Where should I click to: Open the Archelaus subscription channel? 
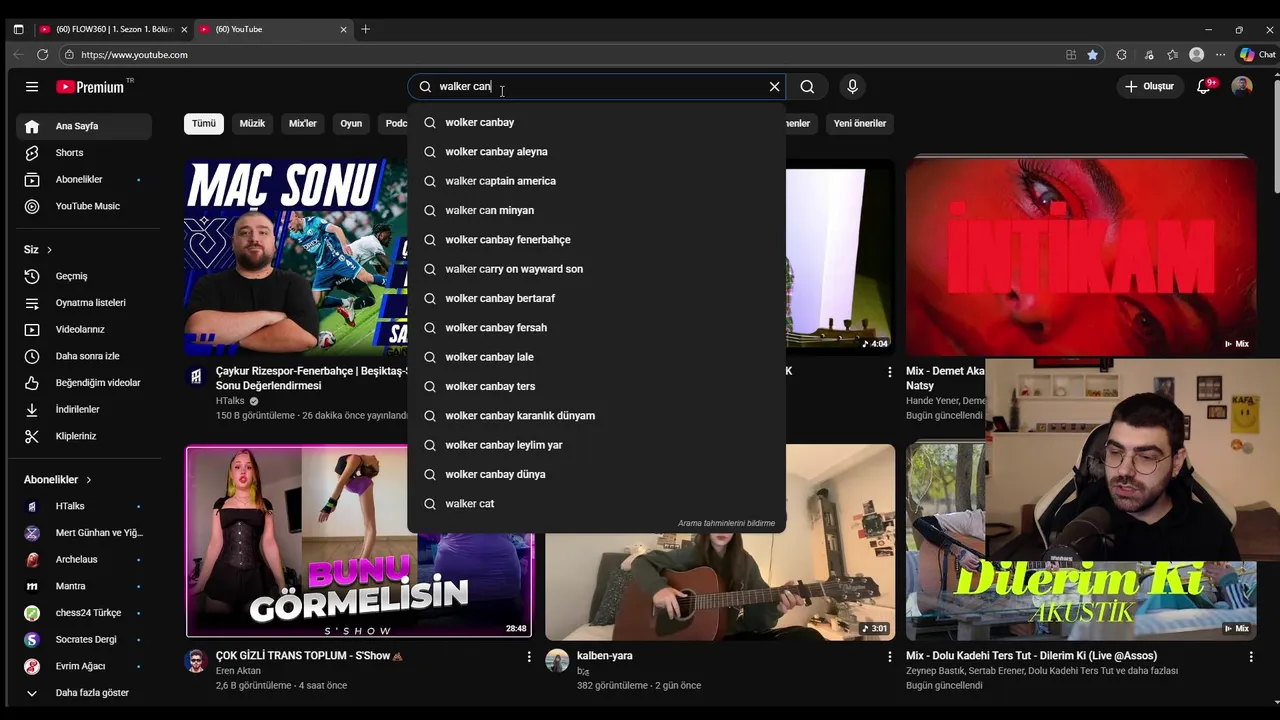click(x=84, y=559)
